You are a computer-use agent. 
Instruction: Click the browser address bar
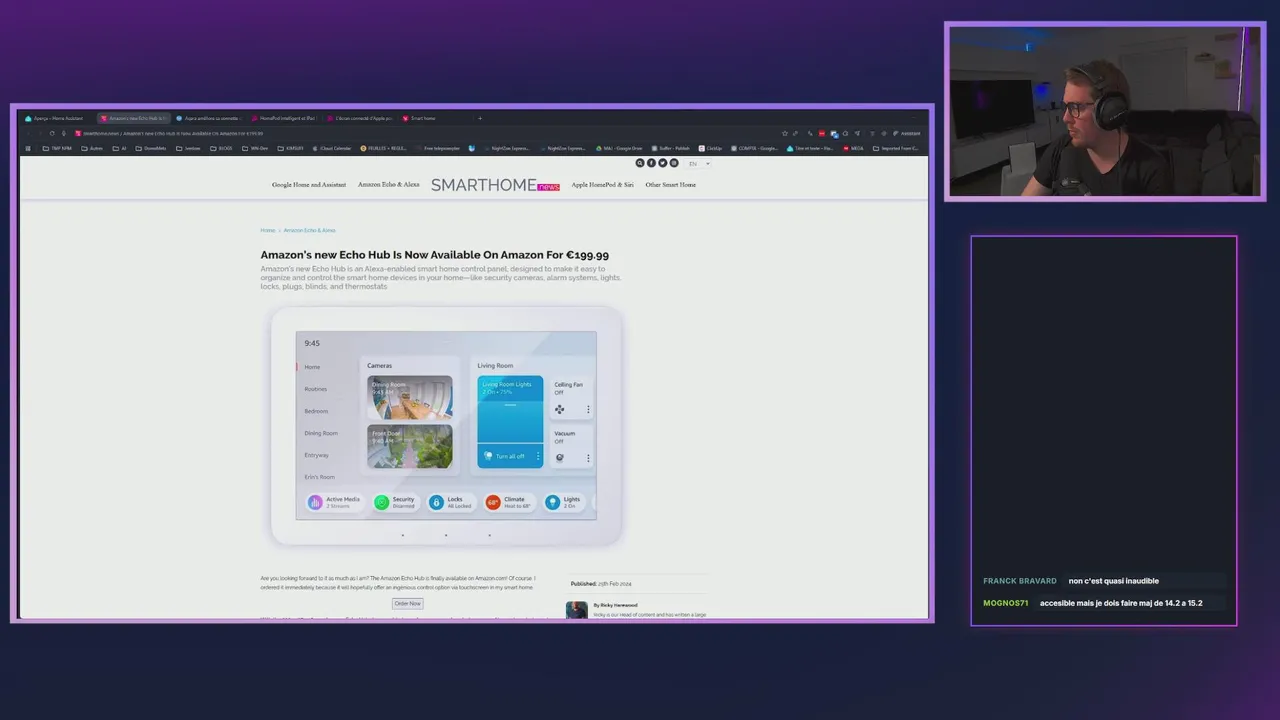point(420,133)
